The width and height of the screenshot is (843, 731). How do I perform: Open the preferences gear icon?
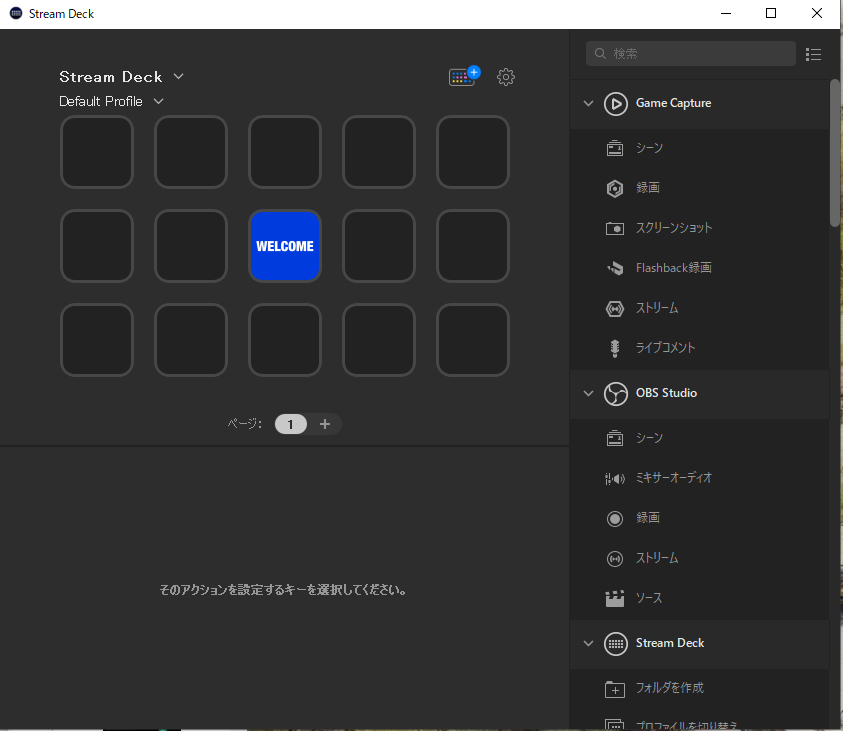pyautogui.click(x=505, y=77)
